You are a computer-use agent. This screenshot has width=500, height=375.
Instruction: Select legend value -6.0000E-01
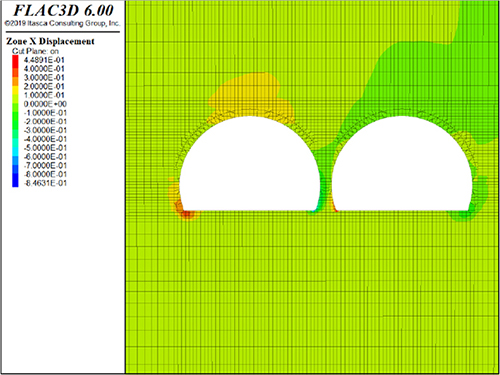click(45, 157)
